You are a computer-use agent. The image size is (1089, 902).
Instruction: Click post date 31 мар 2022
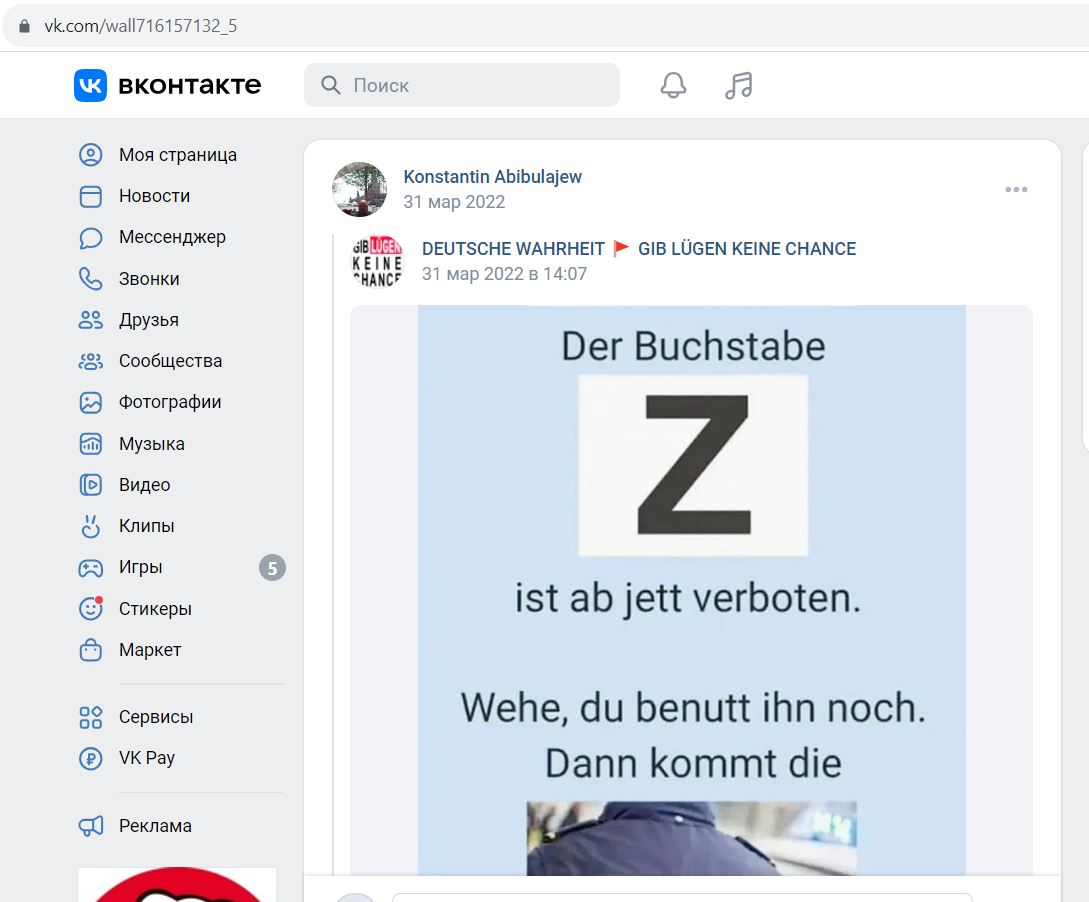454,202
